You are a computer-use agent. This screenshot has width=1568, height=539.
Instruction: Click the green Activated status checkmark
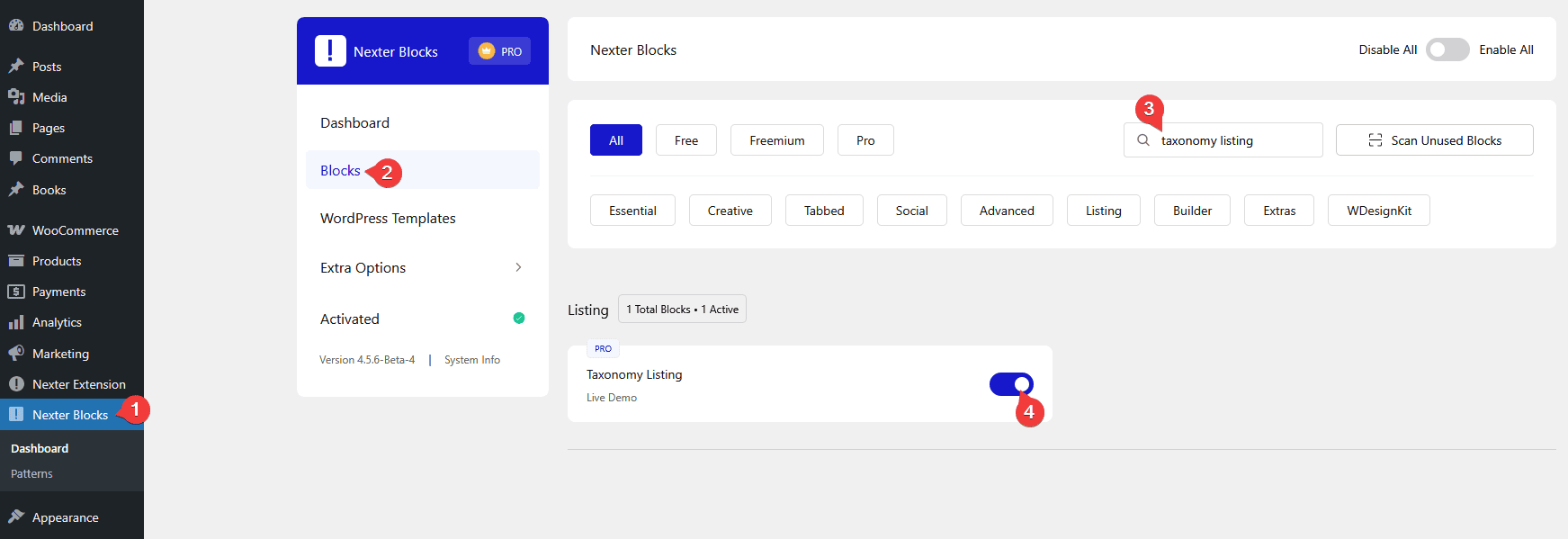519,318
